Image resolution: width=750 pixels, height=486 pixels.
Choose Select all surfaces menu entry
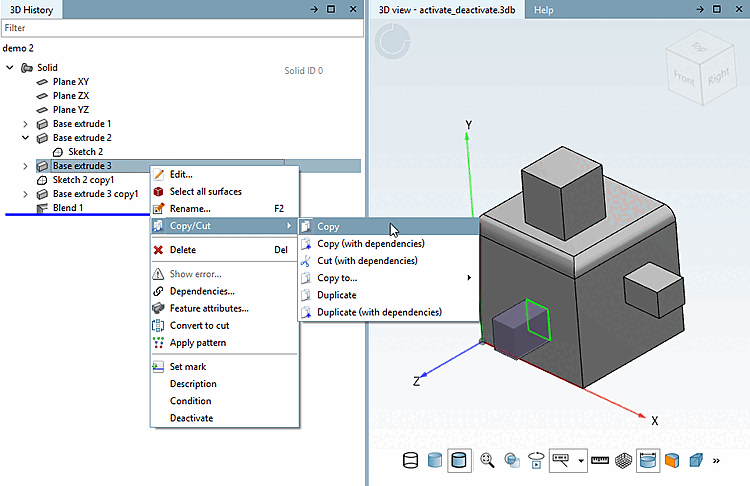pyautogui.click(x=225, y=191)
